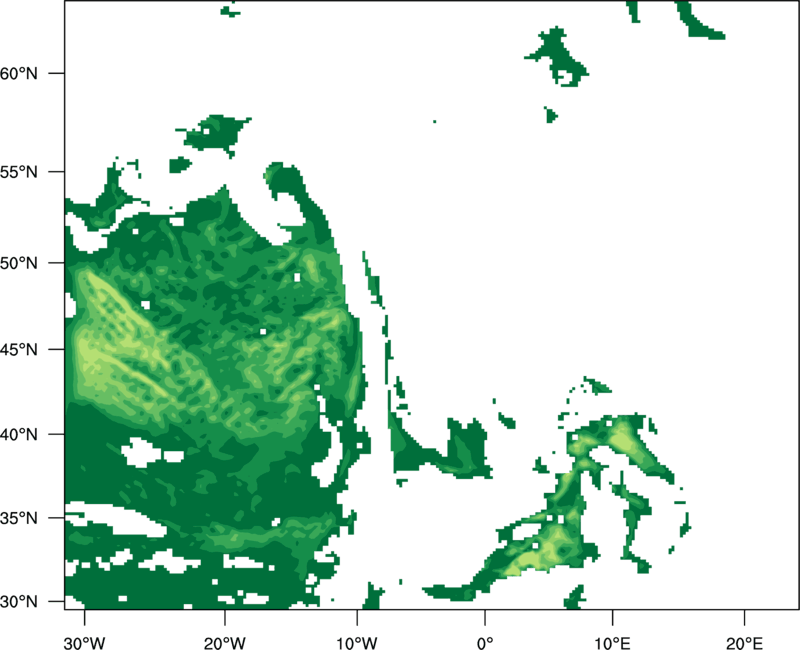Click the 55°N latitude label
This screenshot has height=650, width=800.
click(18, 172)
